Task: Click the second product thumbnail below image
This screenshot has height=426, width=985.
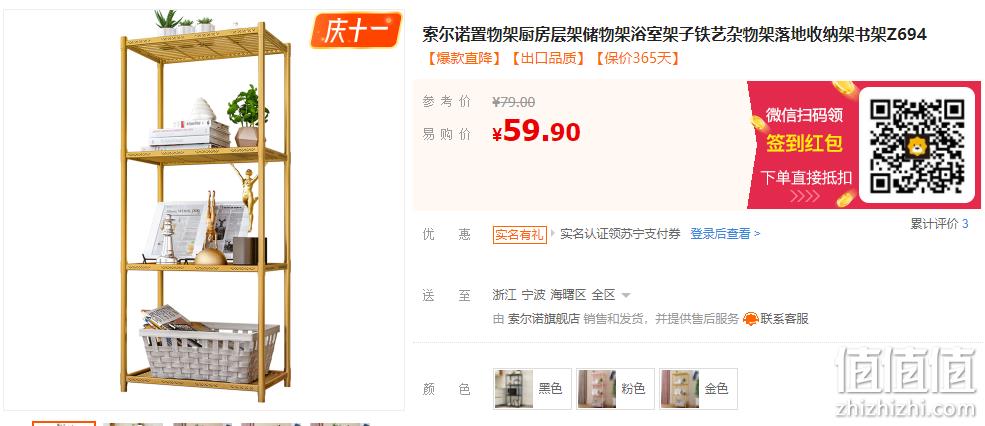Action: pyautogui.click(x=133, y=424)
